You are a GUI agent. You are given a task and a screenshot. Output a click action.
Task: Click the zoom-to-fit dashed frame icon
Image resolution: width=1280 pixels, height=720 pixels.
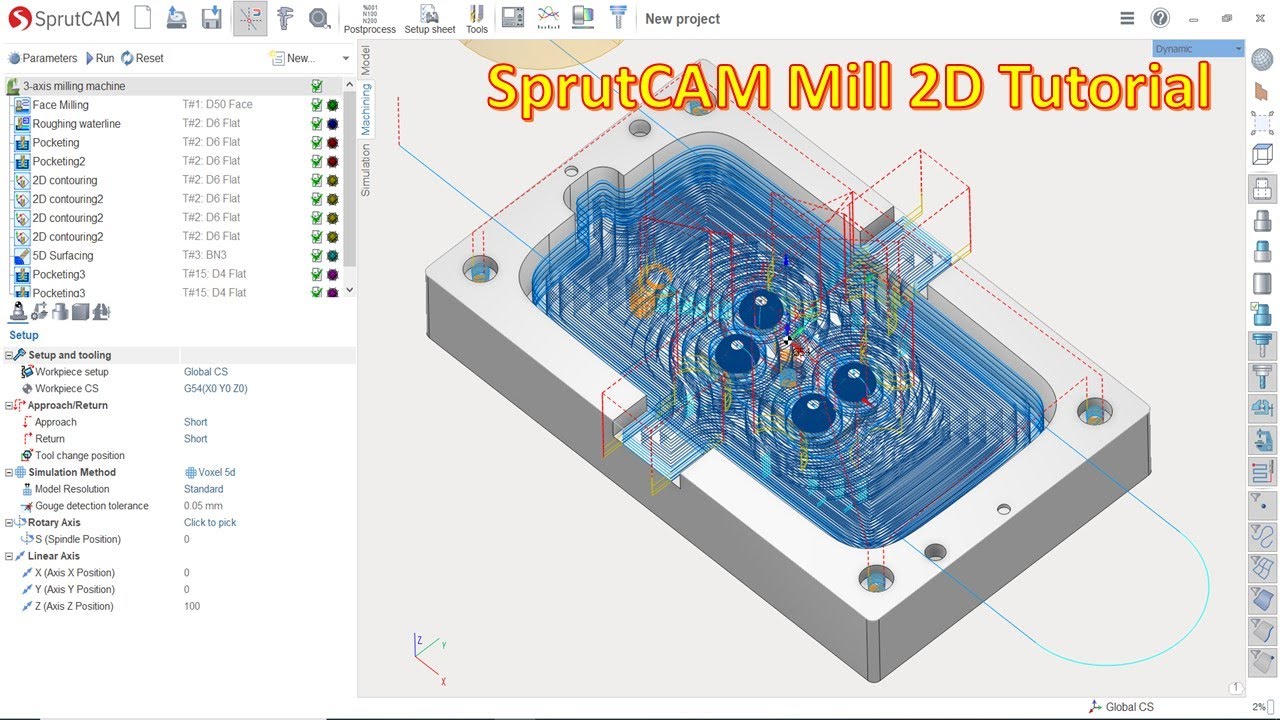point(1262,123)
